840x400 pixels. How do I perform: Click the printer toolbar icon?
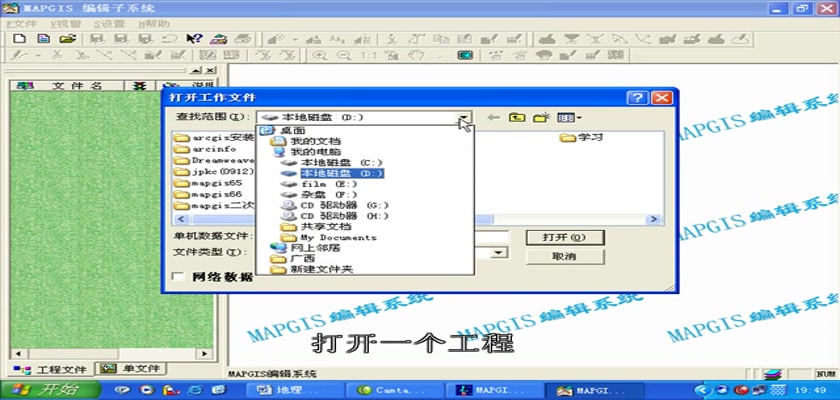click(243, 39)
